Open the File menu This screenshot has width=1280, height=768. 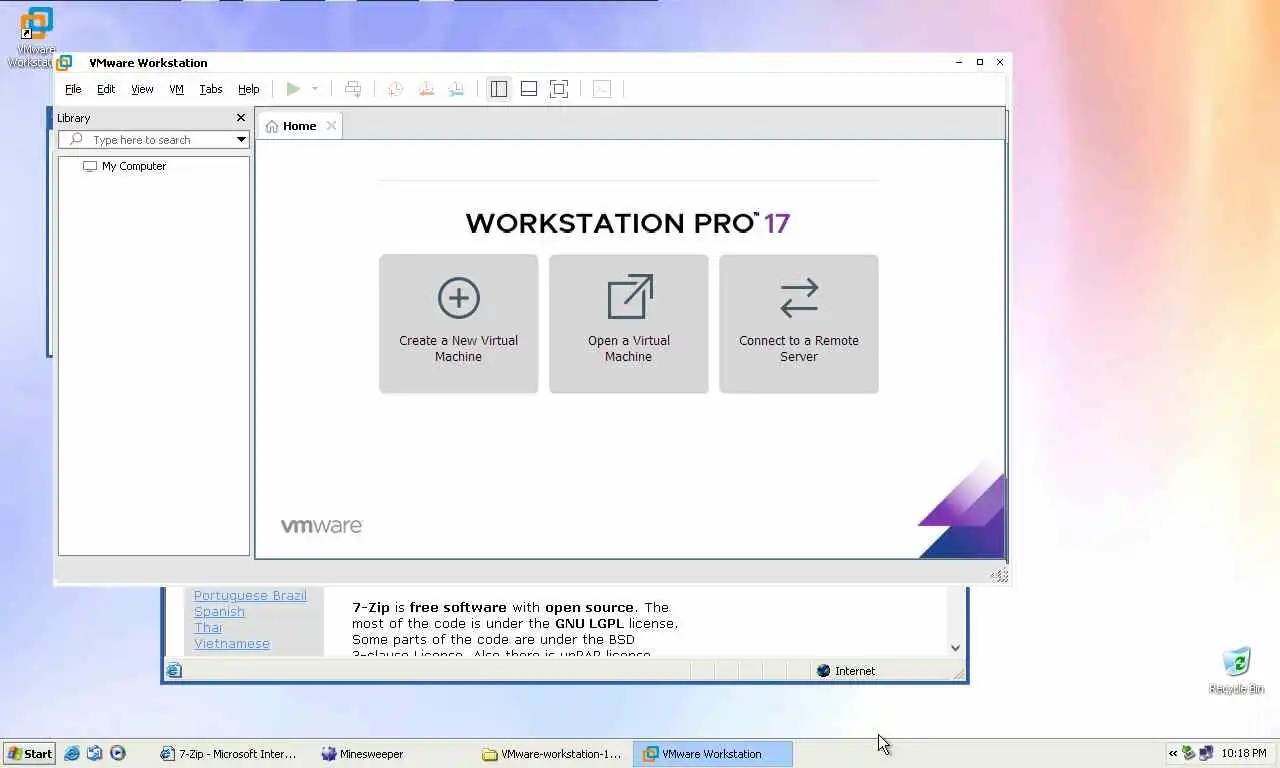coord(73,89)
